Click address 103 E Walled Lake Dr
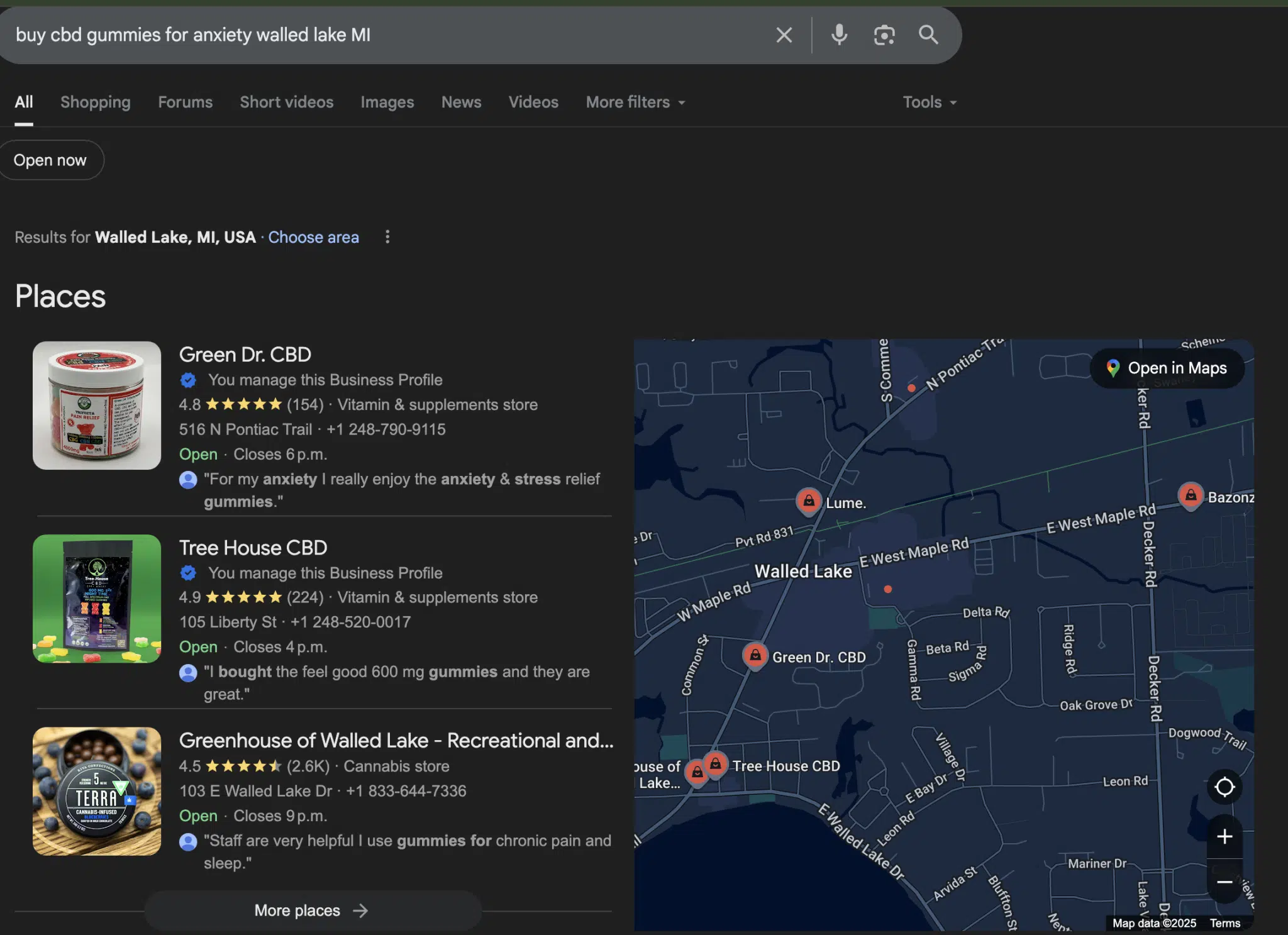This screenshot has width=1288, height=935. [x=255, y=791]
